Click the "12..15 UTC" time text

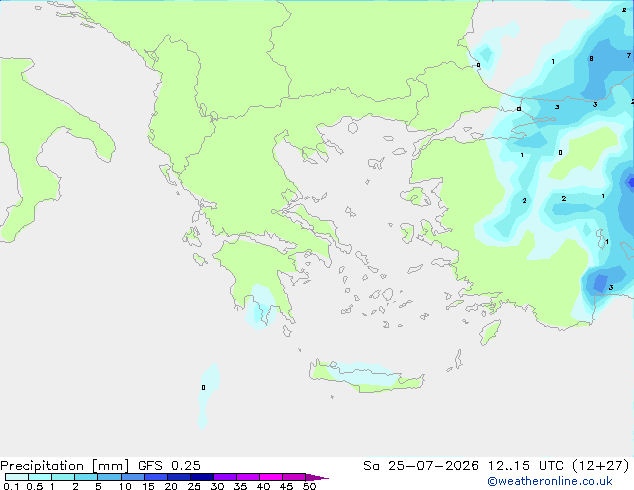click(525, 466)
